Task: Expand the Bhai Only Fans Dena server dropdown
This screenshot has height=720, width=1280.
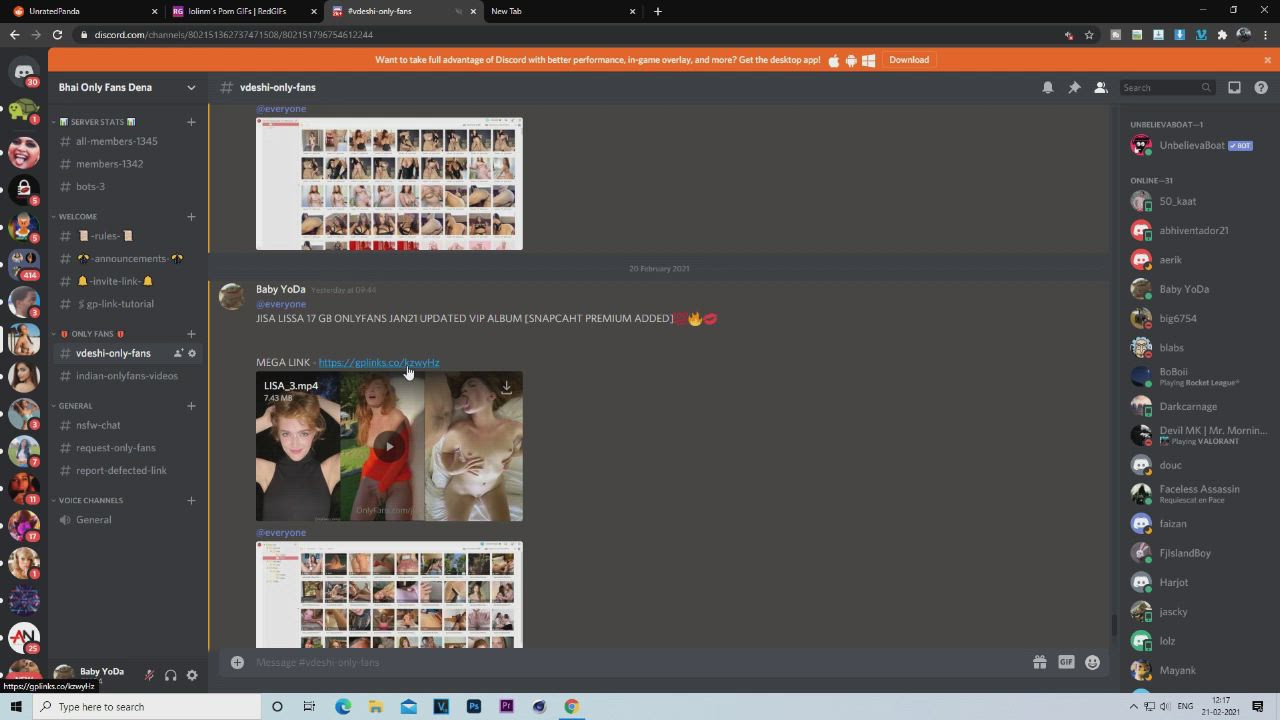Action: (x=191, y=87)
